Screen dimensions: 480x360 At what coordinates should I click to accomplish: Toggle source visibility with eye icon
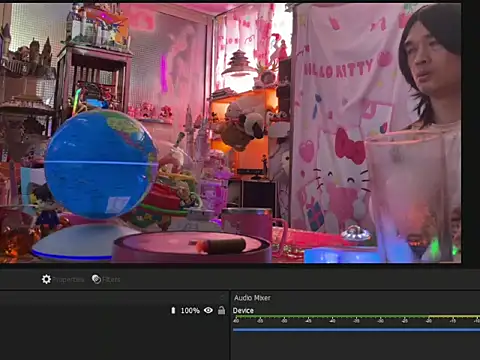click(x=208, y=310)
